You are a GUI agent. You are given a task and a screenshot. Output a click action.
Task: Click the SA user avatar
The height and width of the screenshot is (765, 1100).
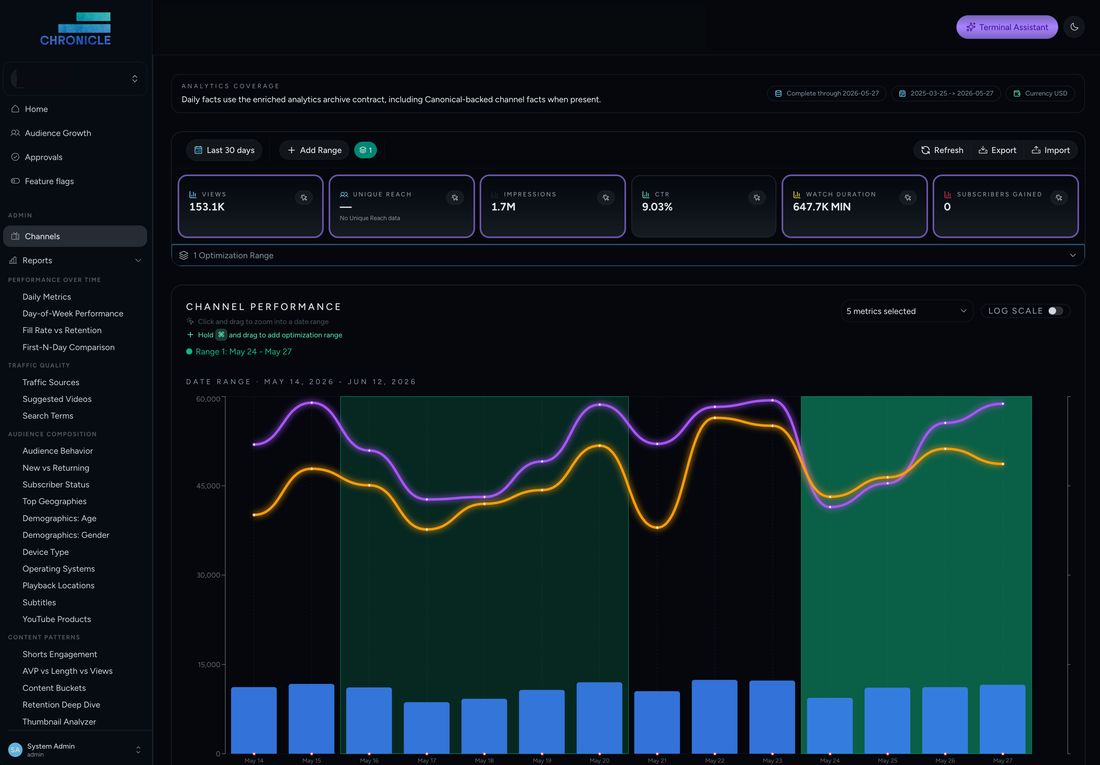pyautogui.click(x=15, y=750)
